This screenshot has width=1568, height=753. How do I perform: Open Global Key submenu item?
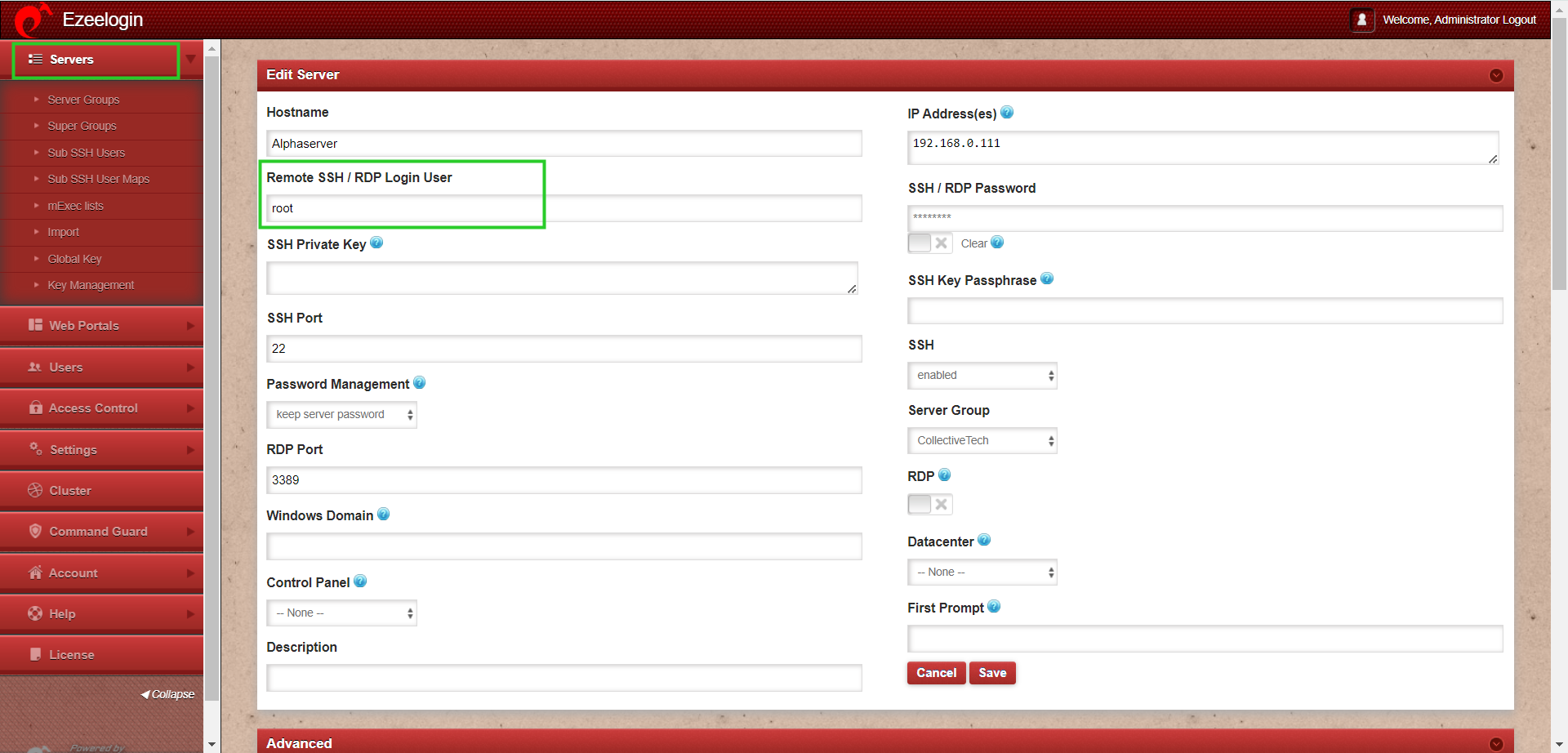pyautogui.click(x=74, y=259)
